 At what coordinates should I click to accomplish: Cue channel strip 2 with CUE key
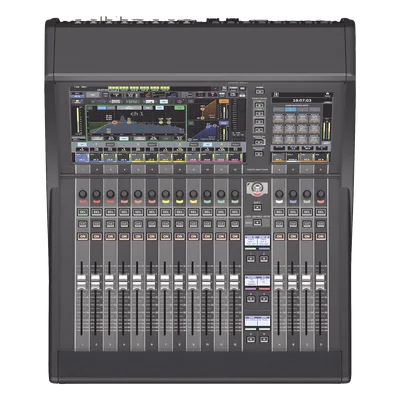tap(96, 224)
